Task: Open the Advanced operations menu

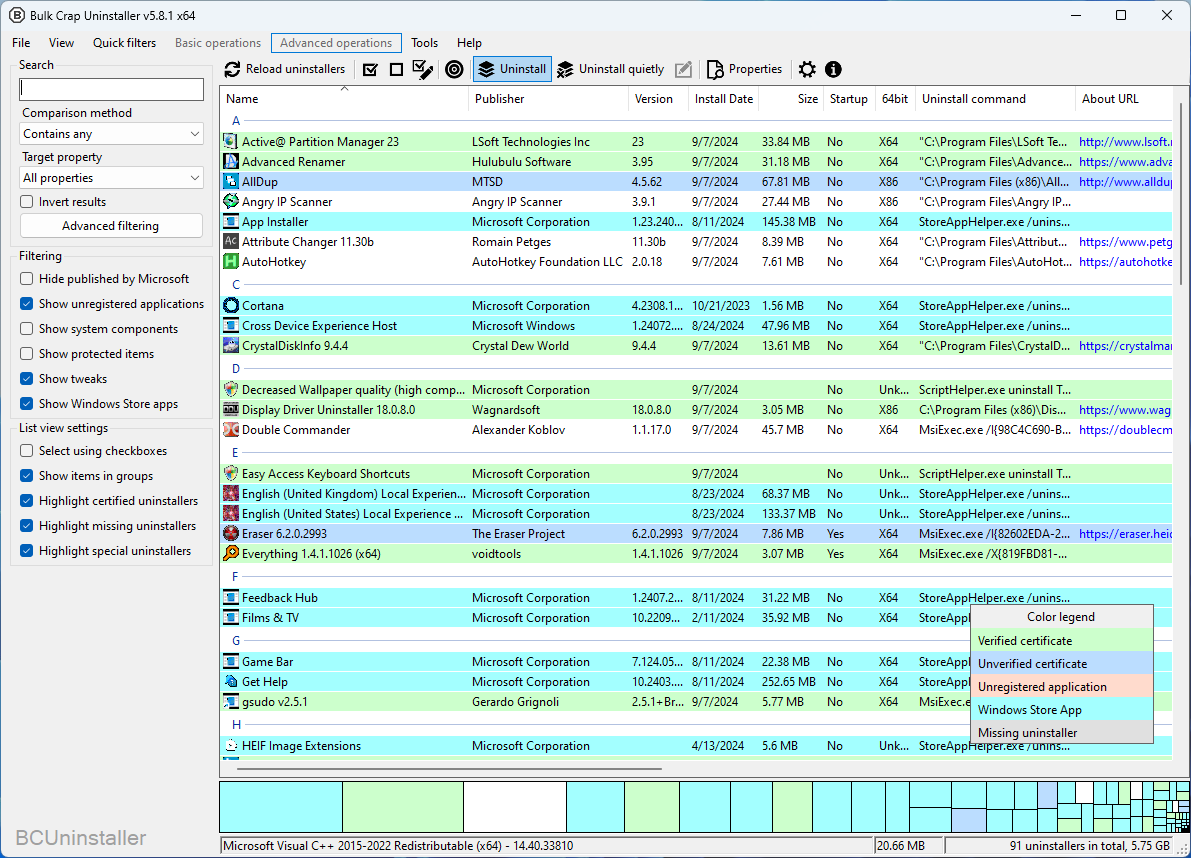Action: click(x=336, y=43)
